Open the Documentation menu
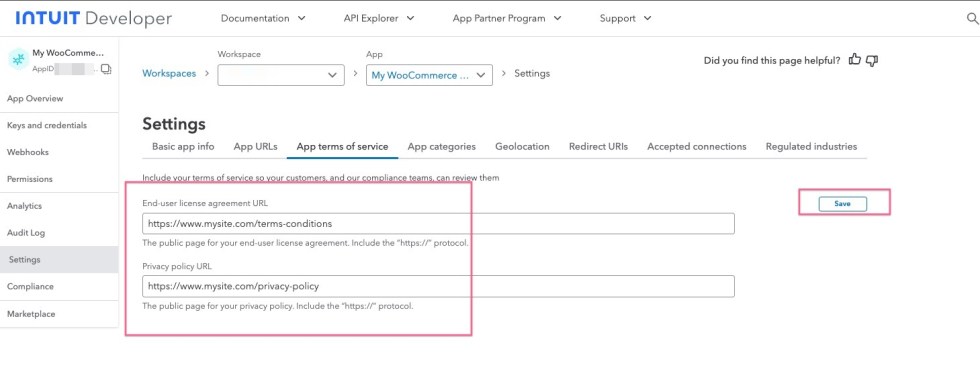980x388 pixels. point(263,18)
